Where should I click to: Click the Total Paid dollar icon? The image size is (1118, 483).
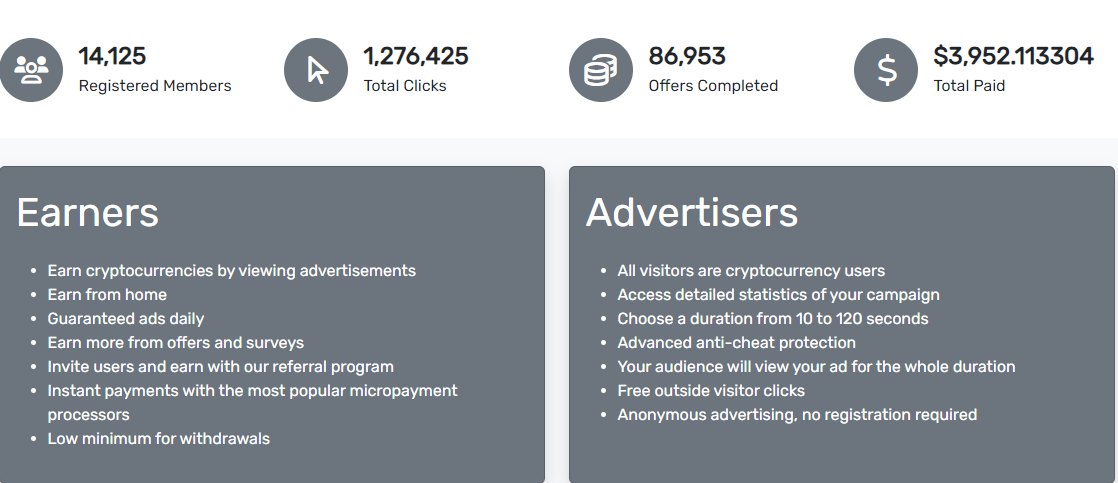coord(886,70)
